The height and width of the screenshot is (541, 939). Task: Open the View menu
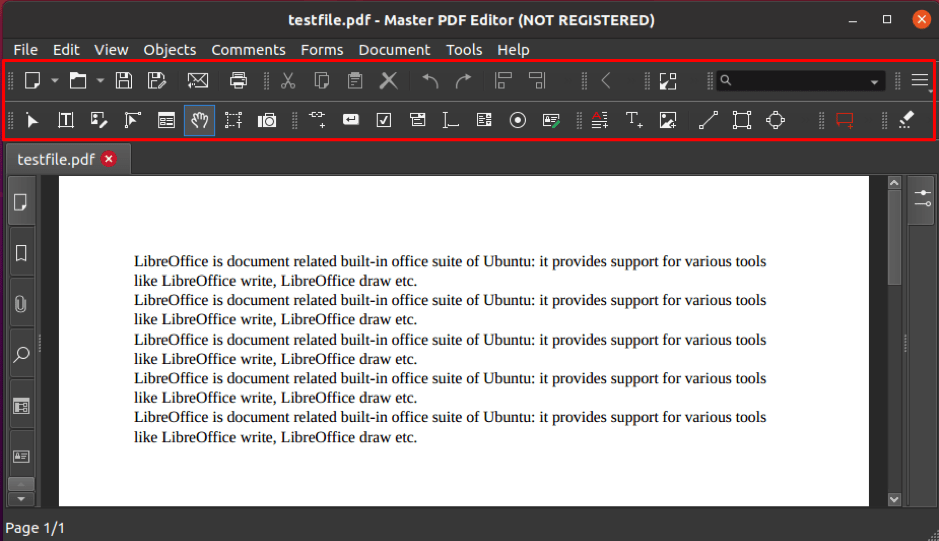[111, 50]
